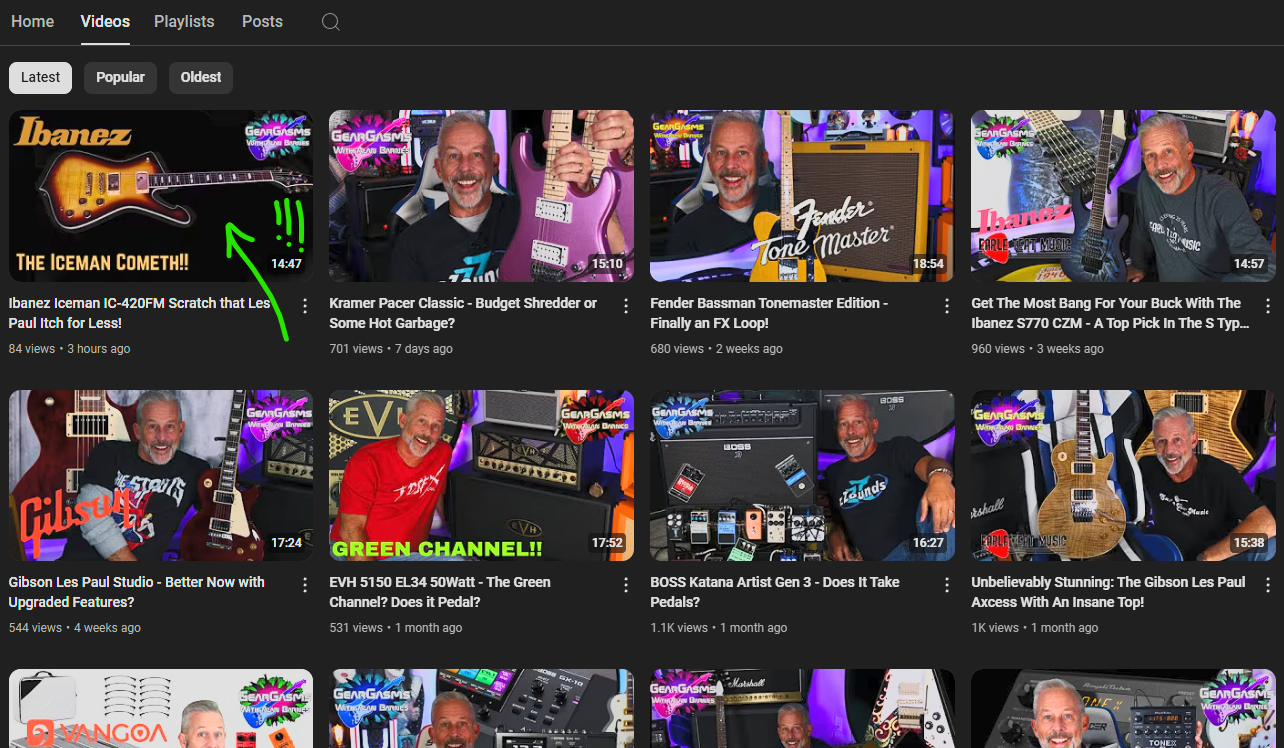
Task: Open more actions for Fender Bassman video
Action: click(x=947, y=305)
